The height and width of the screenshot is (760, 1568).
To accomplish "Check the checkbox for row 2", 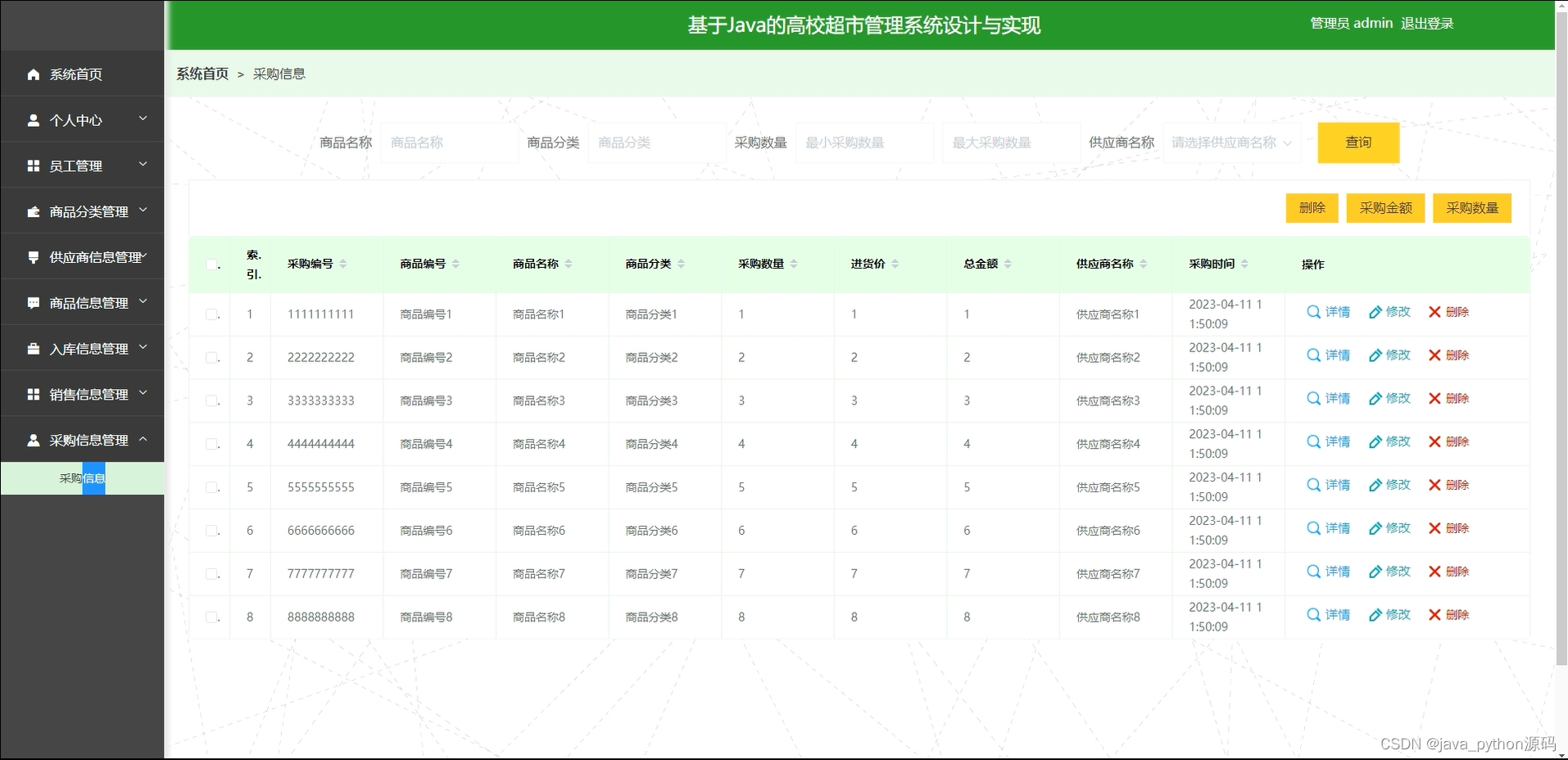I will [x=211, y=358].
